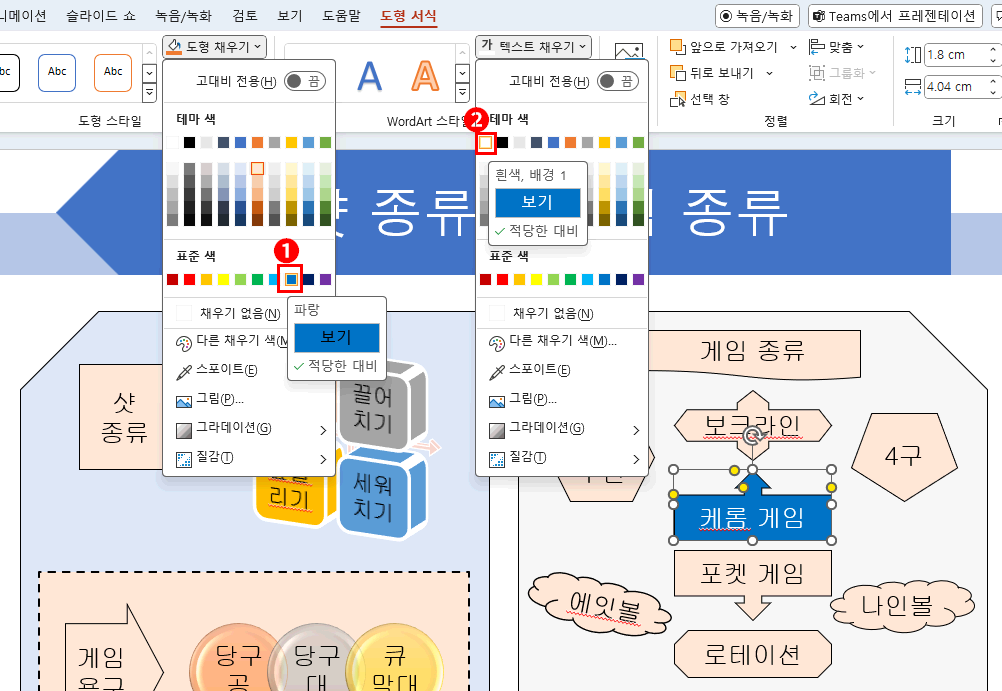
Task: Select the 게임 종류 banner shape
Action: [x=754, y=352]
